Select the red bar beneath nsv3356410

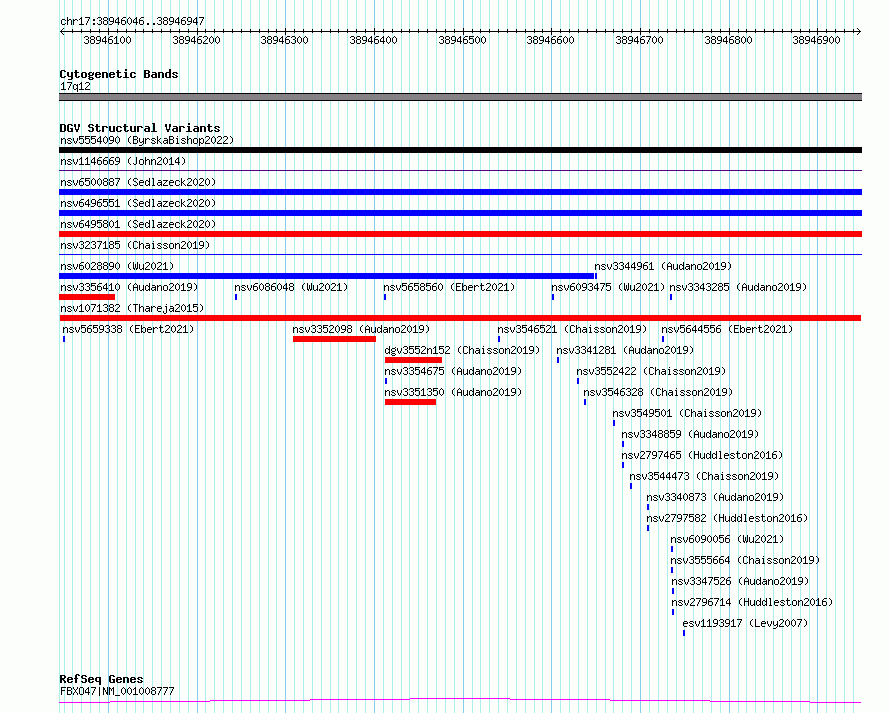click(x=87, y=297)
